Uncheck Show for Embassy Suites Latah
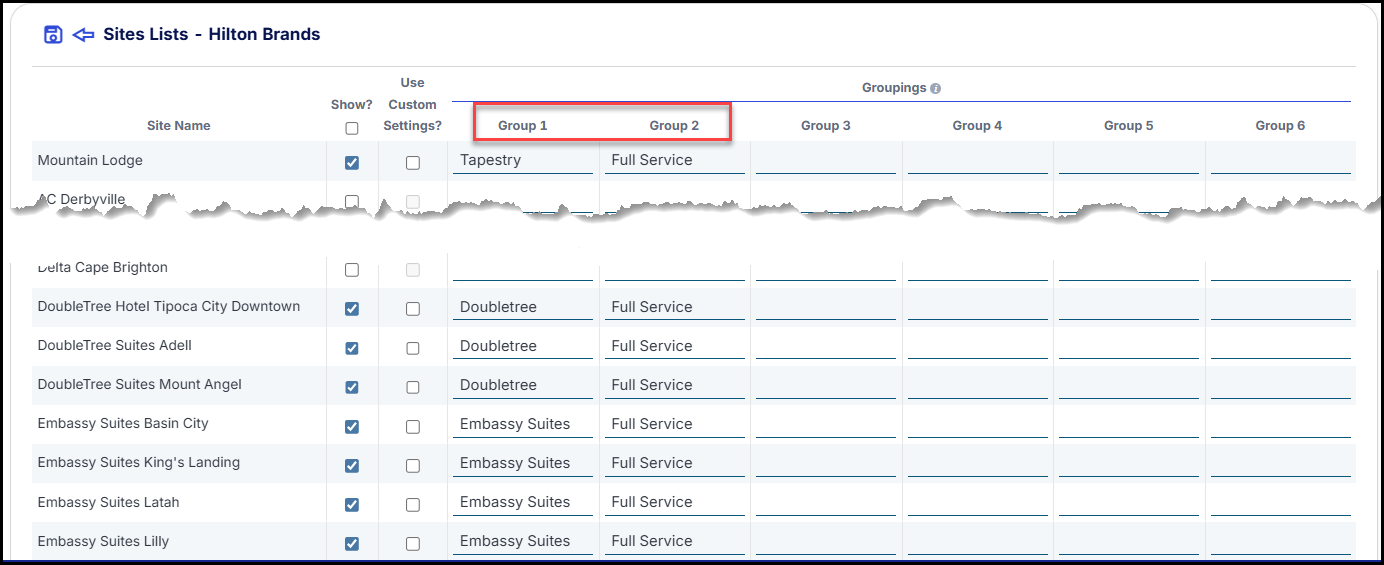This screenshot has width=1384, height=565. click(x=352, y=505)
